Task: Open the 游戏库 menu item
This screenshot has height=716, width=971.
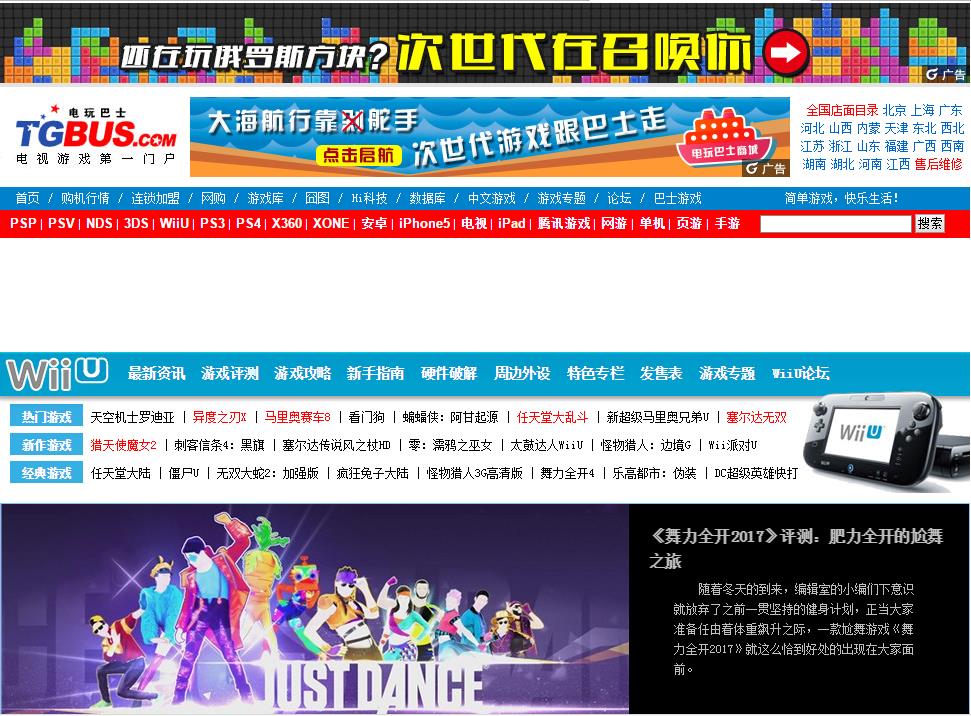Action: [x=266, y=198]
